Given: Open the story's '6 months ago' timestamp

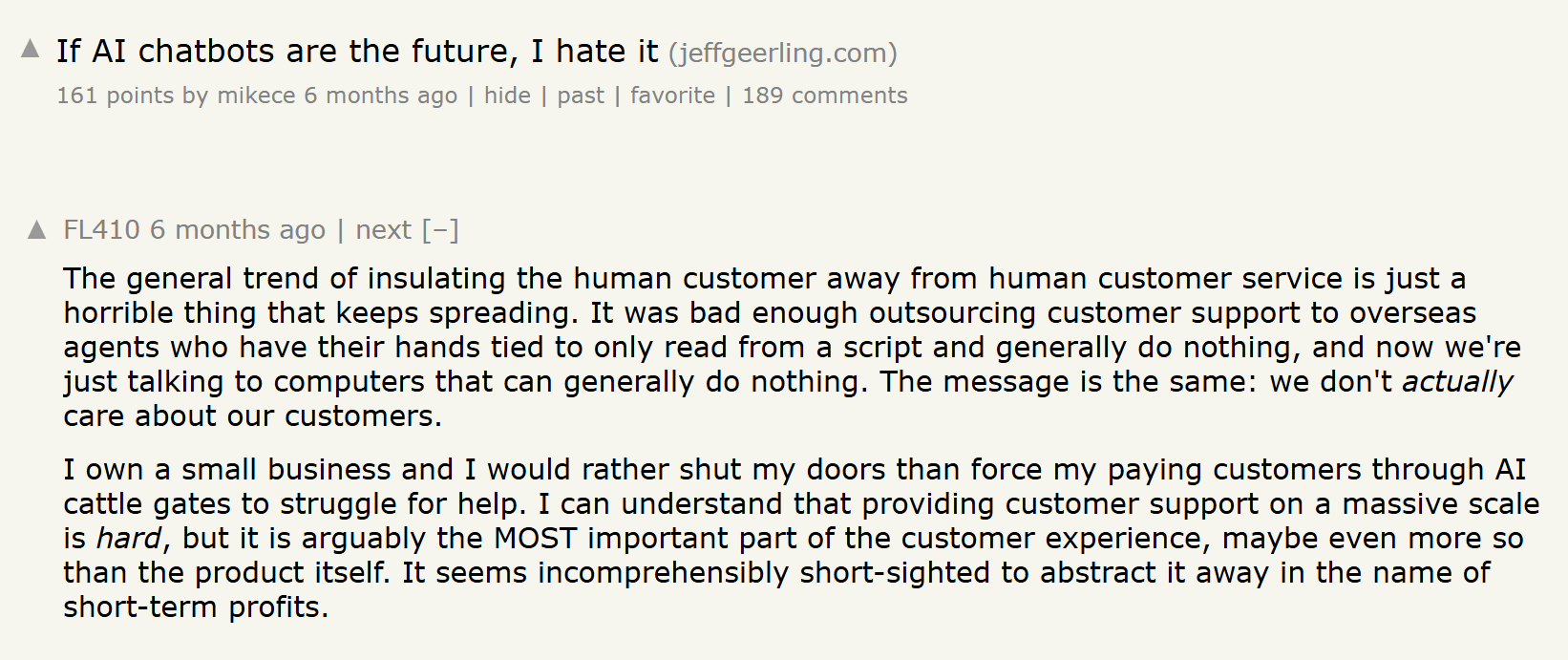Looking at the screenshot, I should 380,96.
